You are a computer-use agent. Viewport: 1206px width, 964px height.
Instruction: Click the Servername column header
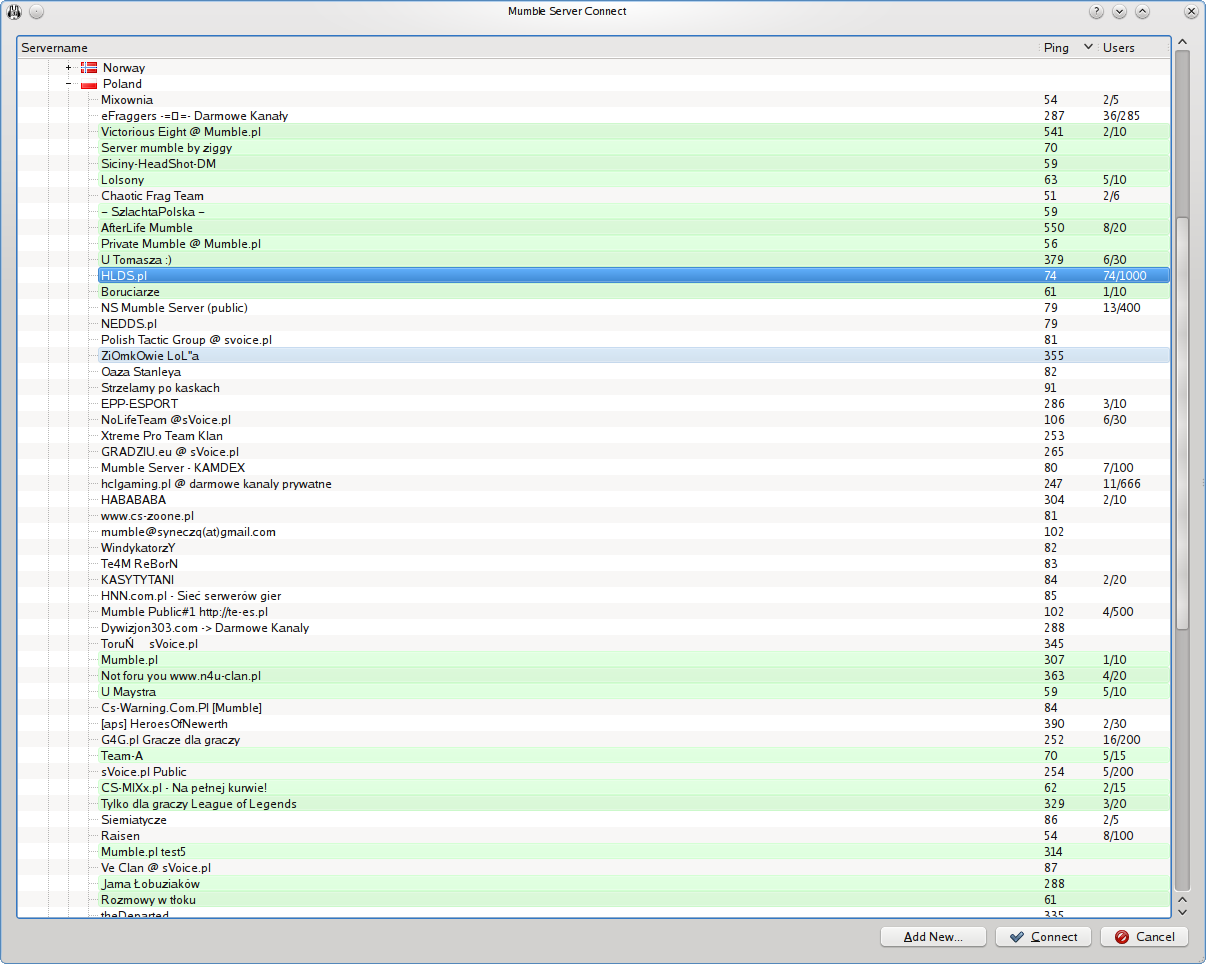[x=55, y=48]
